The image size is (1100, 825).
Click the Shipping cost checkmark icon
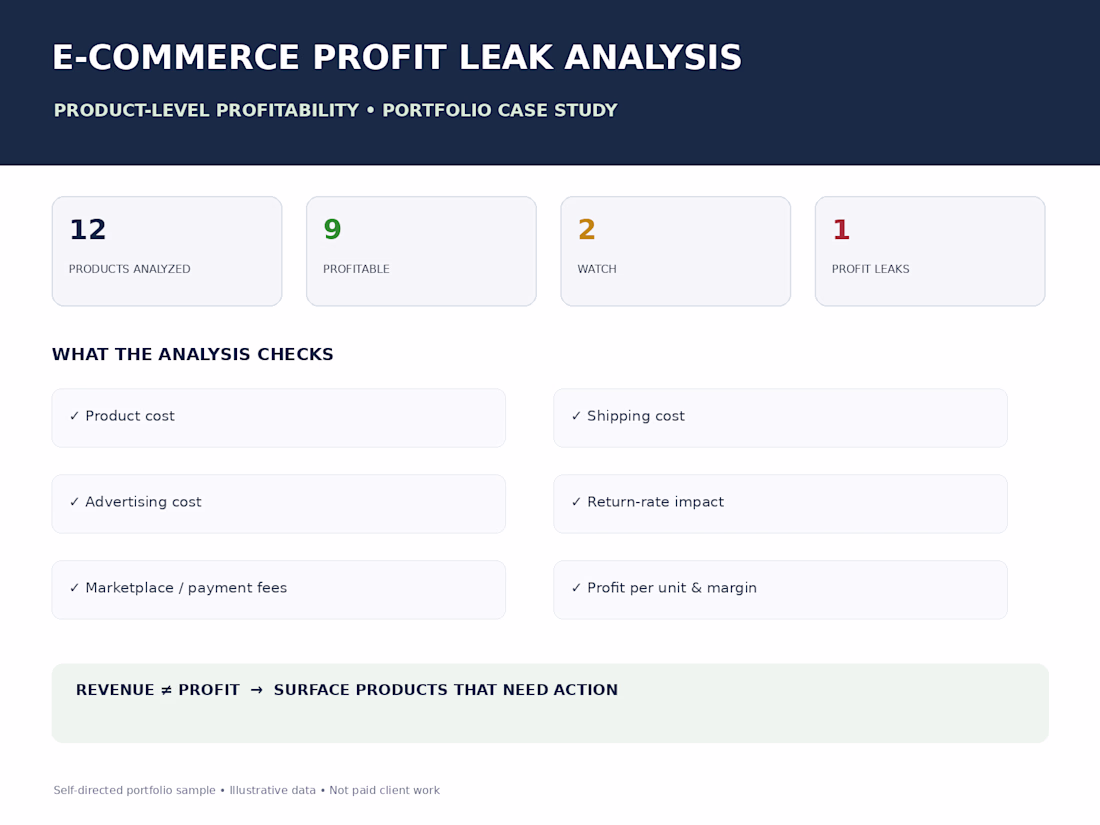click(576, 416)
